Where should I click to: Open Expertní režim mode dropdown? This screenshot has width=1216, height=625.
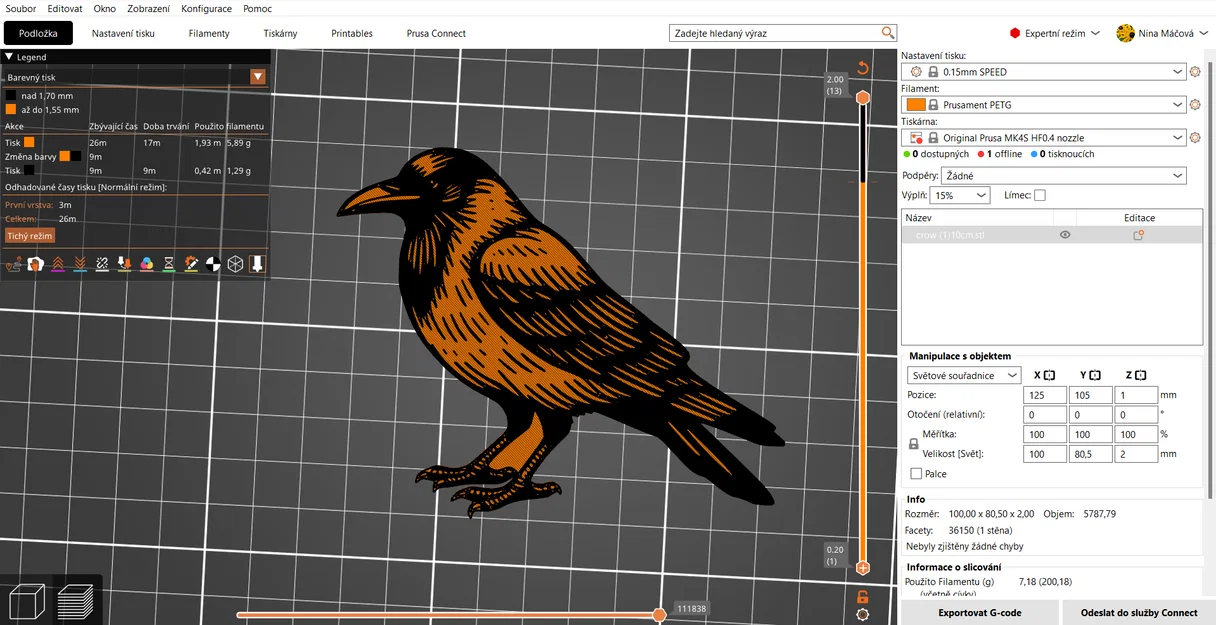pyautogui.click(x=1054, y=33)
